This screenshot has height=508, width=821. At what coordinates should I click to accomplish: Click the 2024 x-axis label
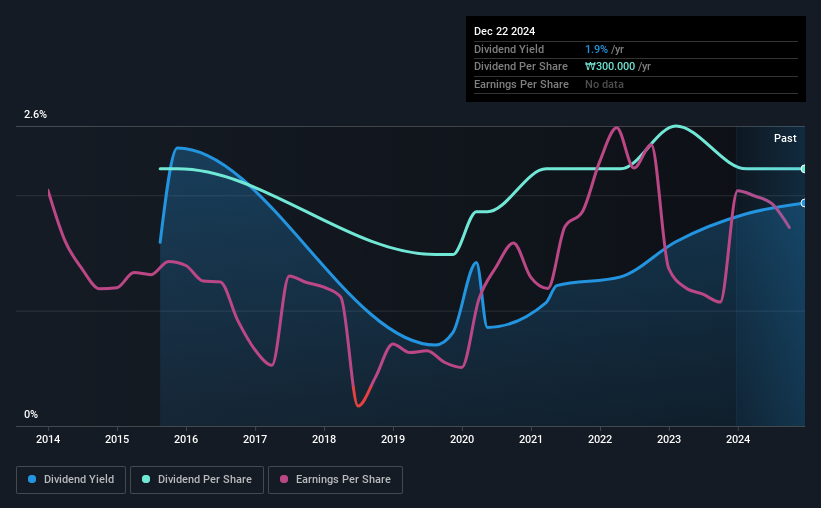click(738, 439)
